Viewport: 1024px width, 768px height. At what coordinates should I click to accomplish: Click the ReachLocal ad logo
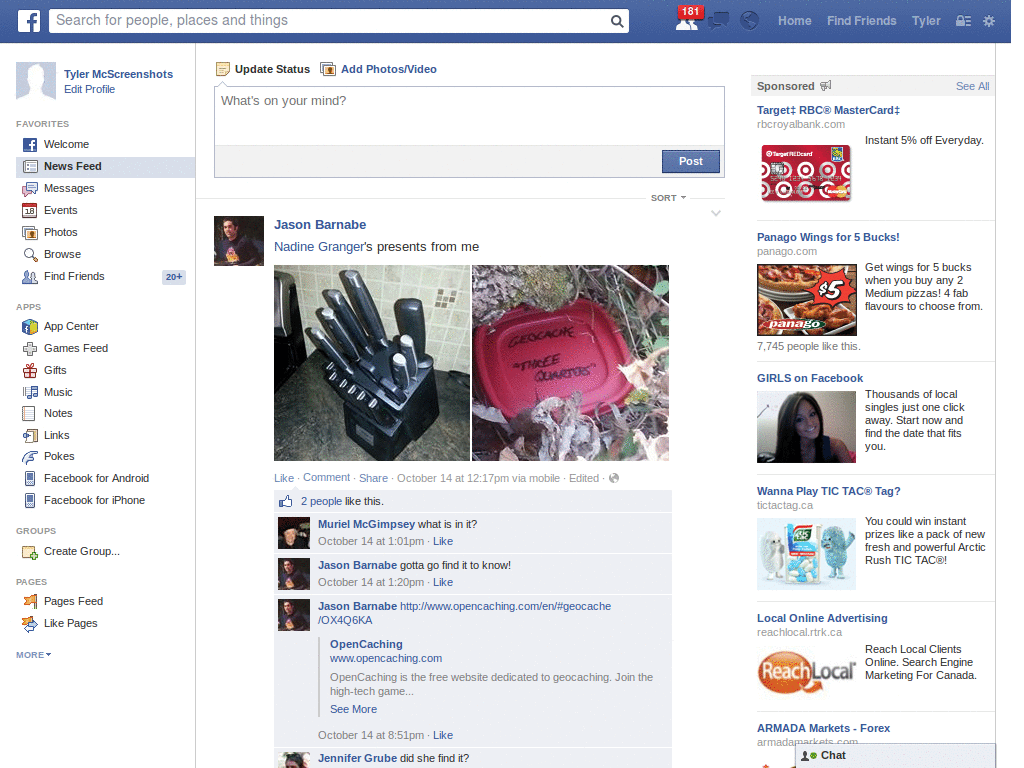[807, 671]
